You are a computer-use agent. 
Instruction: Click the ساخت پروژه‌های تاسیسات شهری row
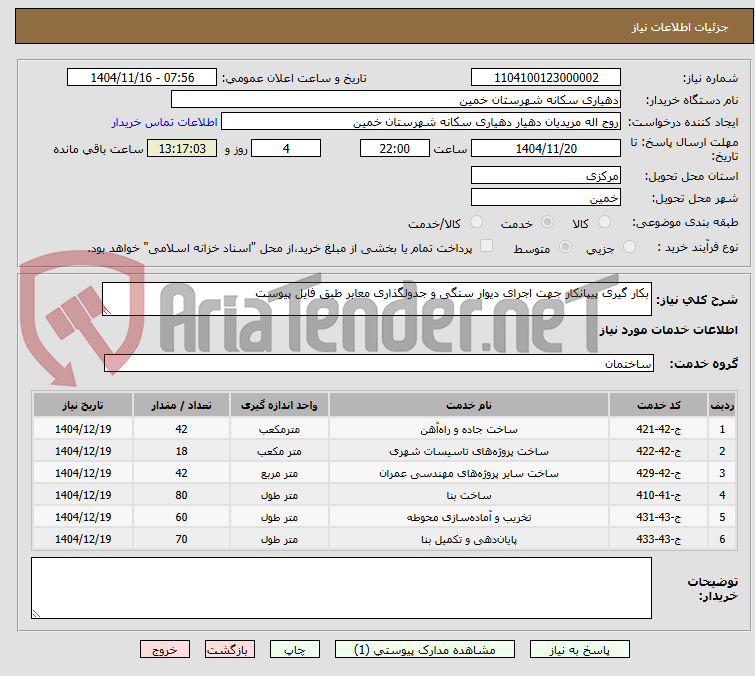coord(384,451)
